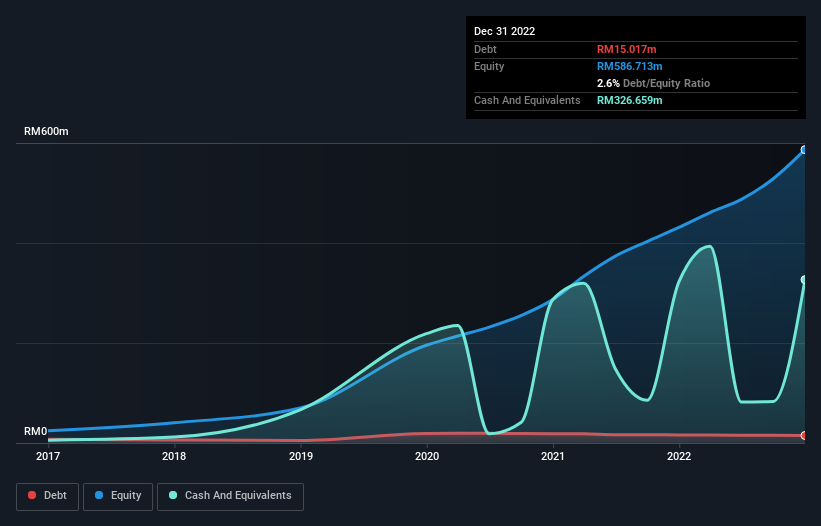This screenshot has height=526, width=821.
Task: Click Cash And Equivalents label in tooltip
Action: click(x=527, y=100)
